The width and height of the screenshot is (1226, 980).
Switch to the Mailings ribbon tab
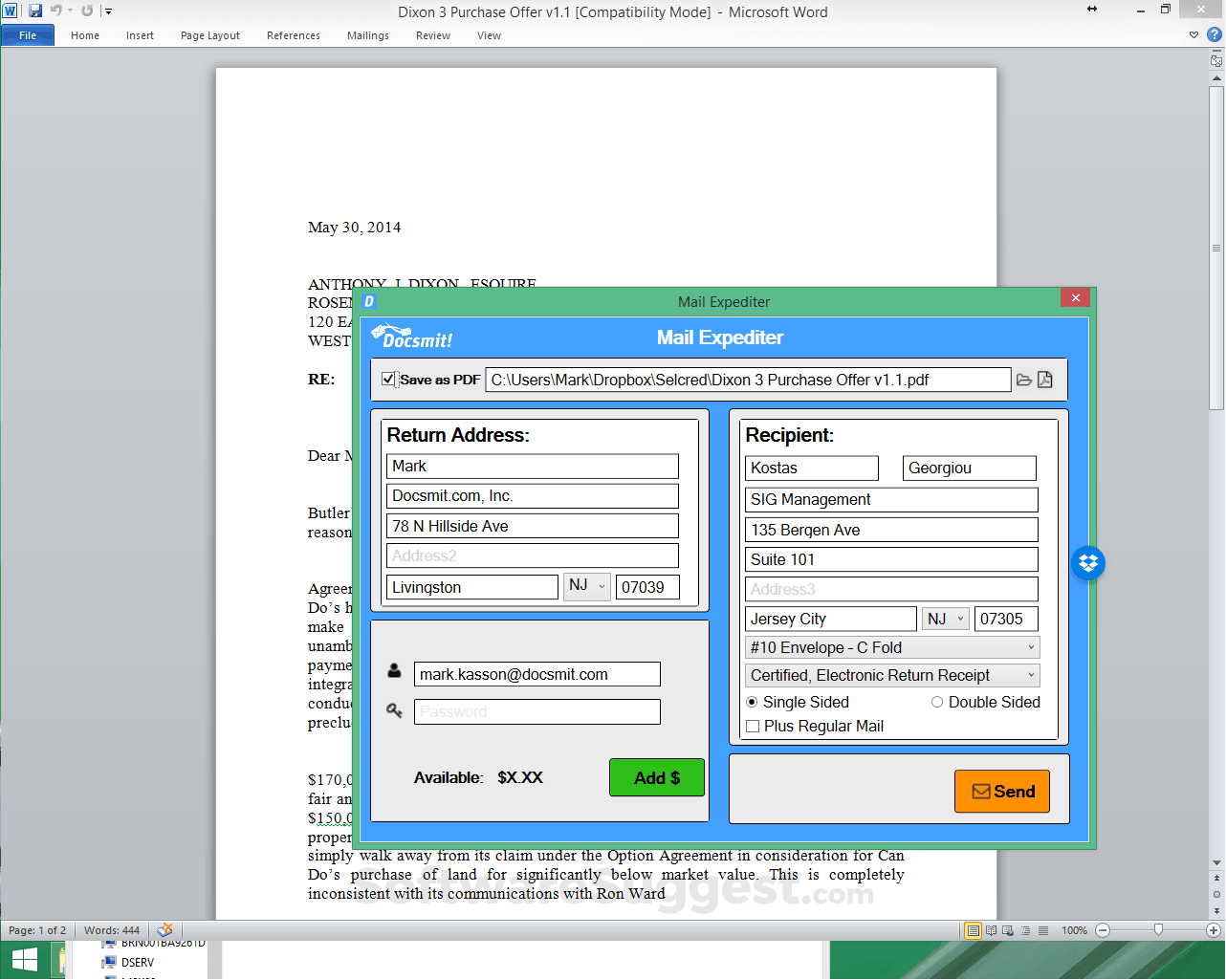tap(367, 35)
